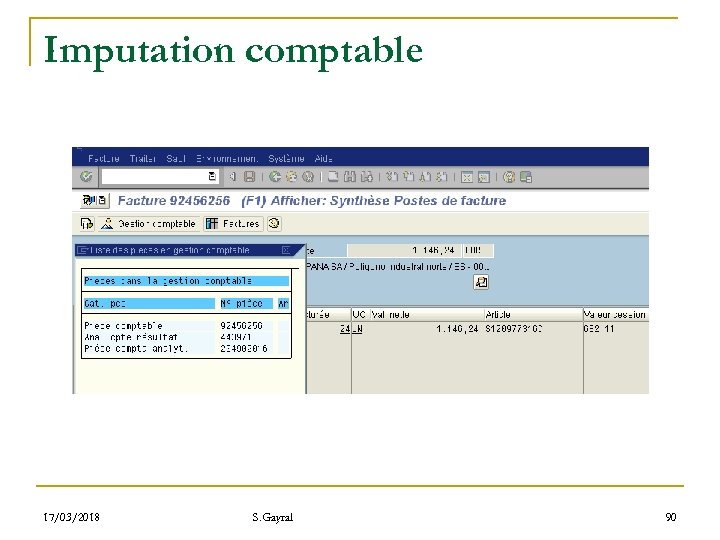The image size is (720, 540).
Task: Click the Find binoculars icon
Action: 350,177
